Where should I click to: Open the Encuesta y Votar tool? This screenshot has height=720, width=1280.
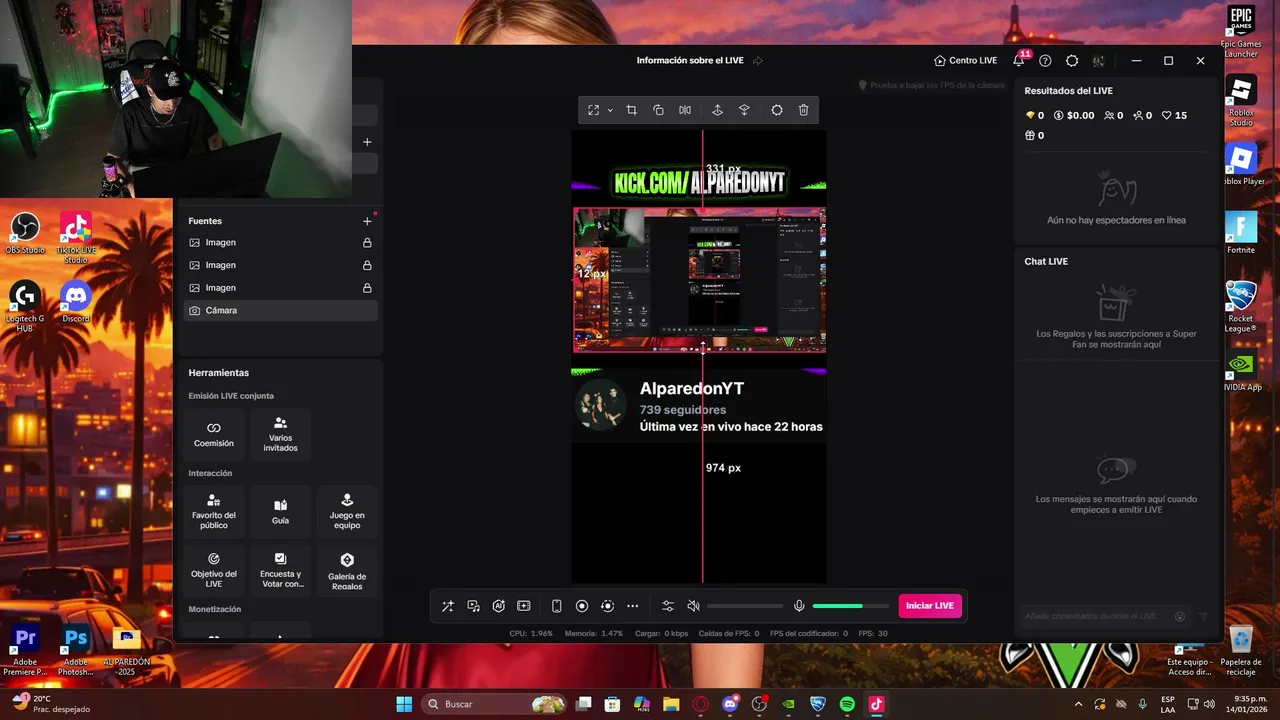click(x=281, y=570)
